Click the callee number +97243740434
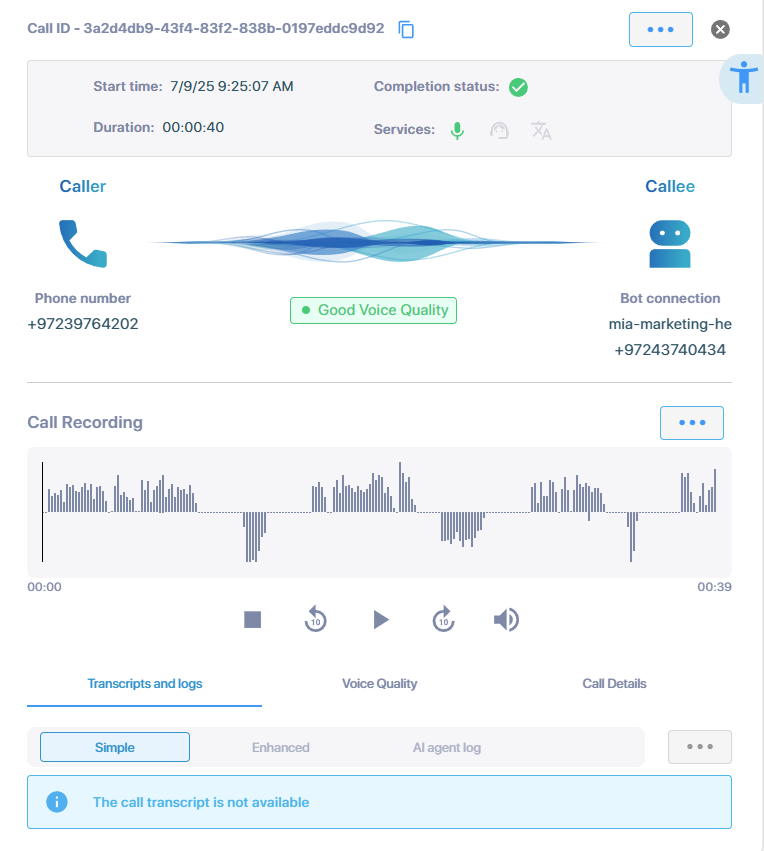This screenshot has height=851, width=764. coord(670,350)
